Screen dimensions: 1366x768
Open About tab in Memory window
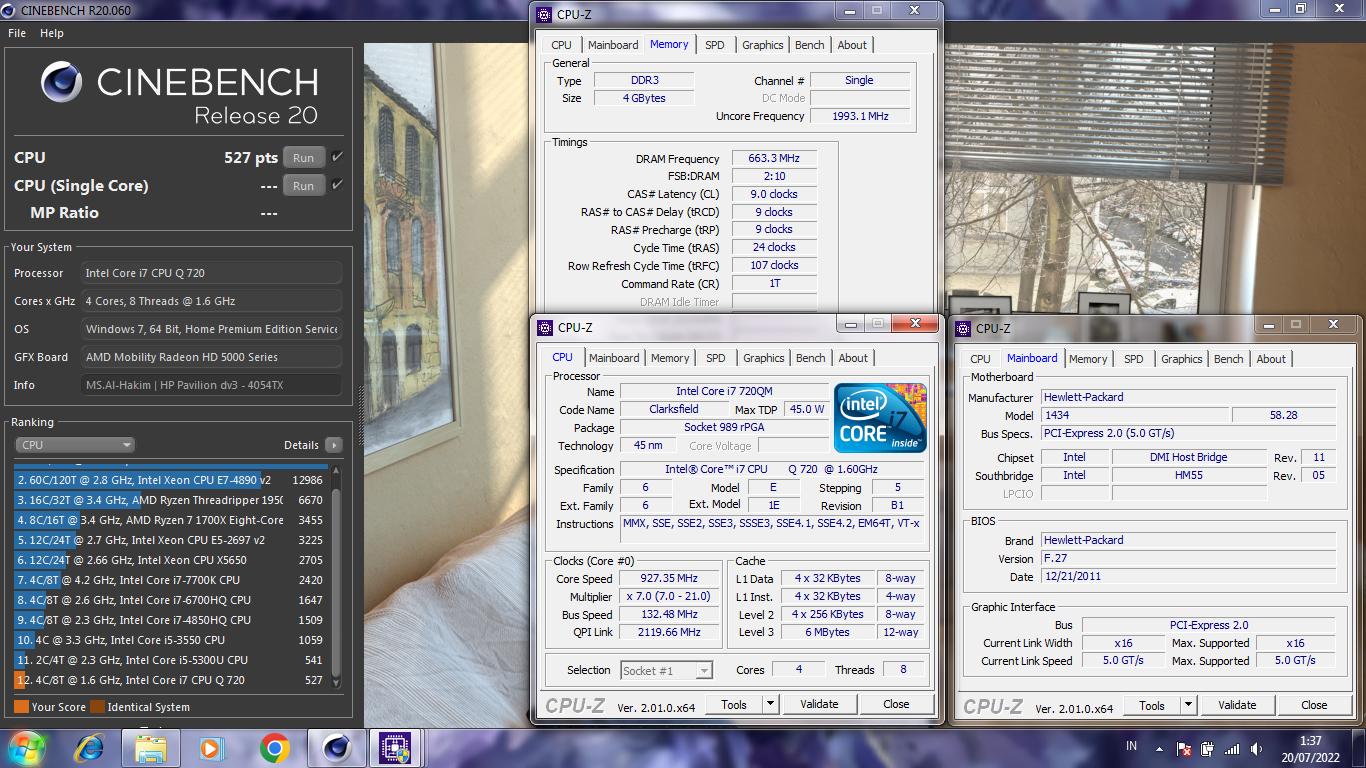tap(852, 45)
